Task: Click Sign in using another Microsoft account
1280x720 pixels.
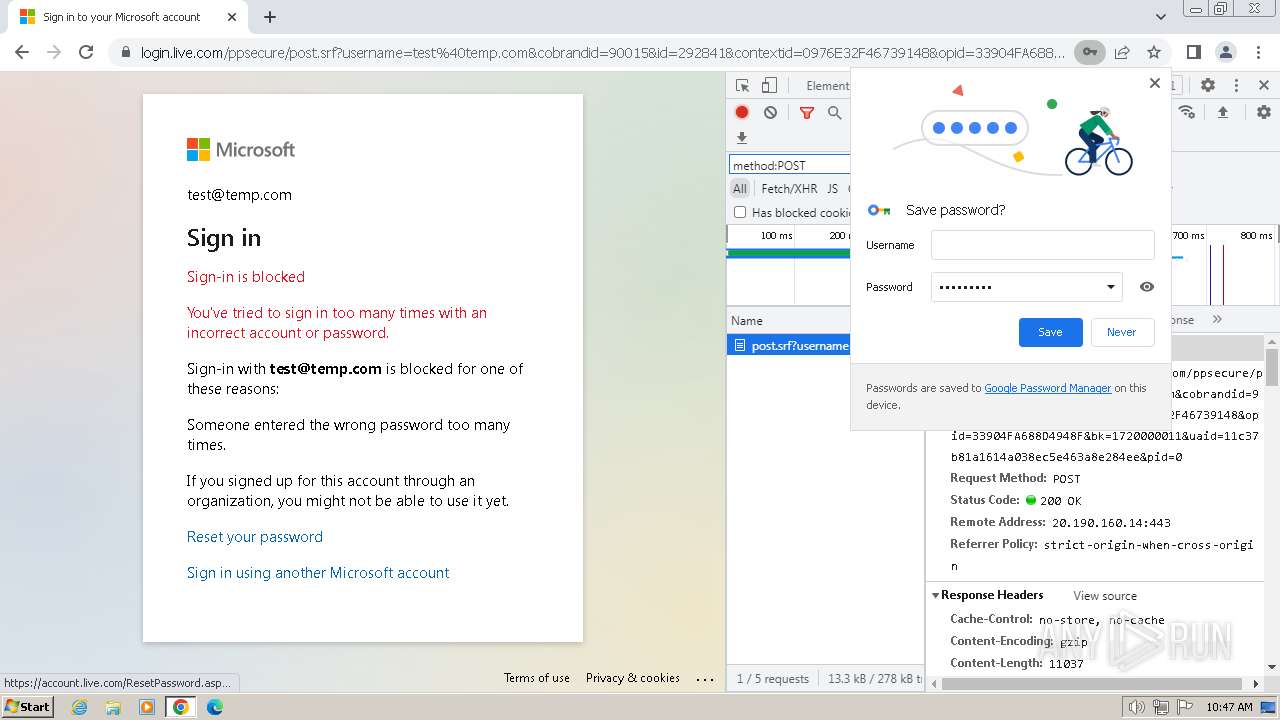Action: 318,573
